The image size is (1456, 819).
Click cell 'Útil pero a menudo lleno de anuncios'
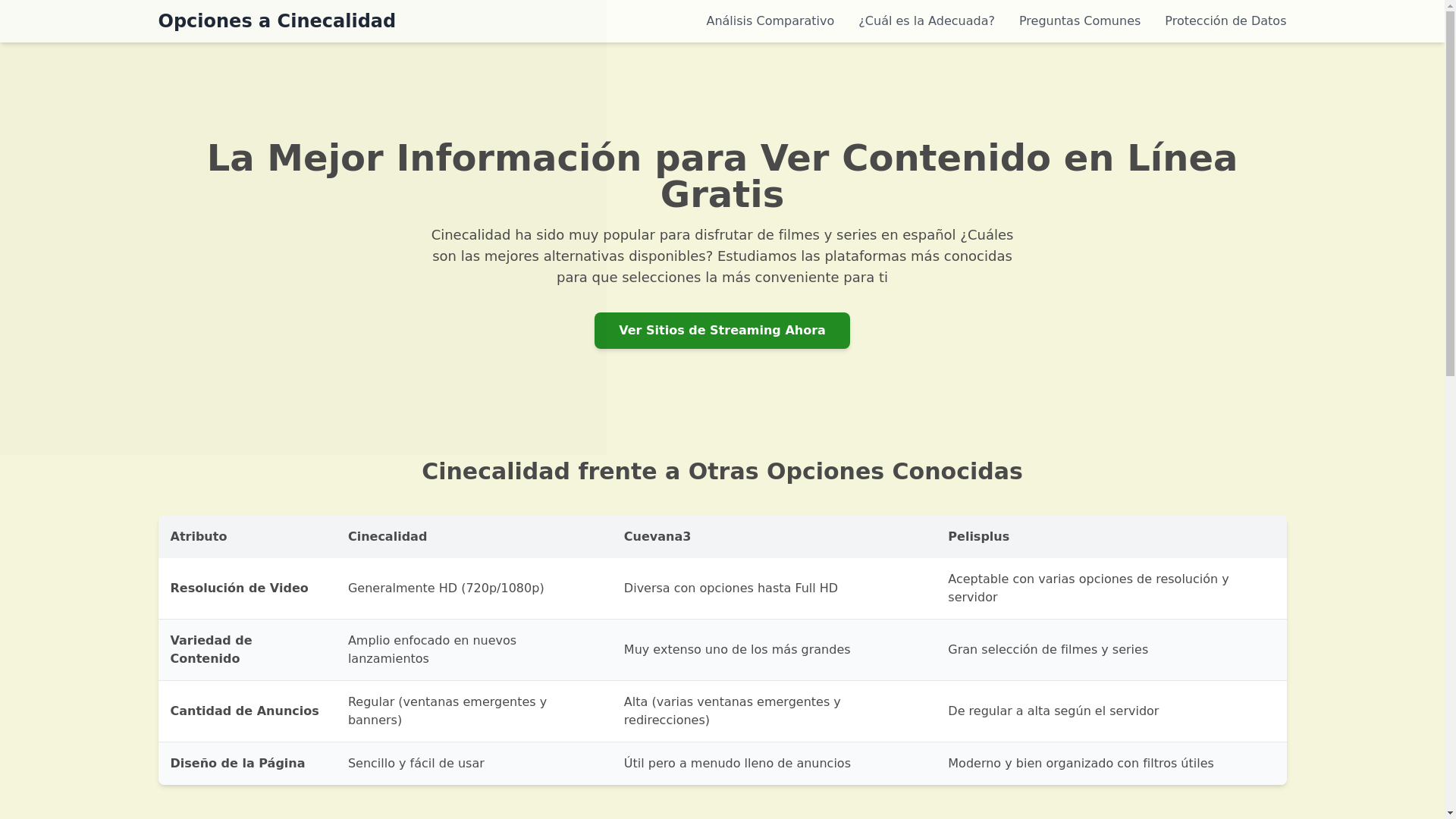(773, 764)
